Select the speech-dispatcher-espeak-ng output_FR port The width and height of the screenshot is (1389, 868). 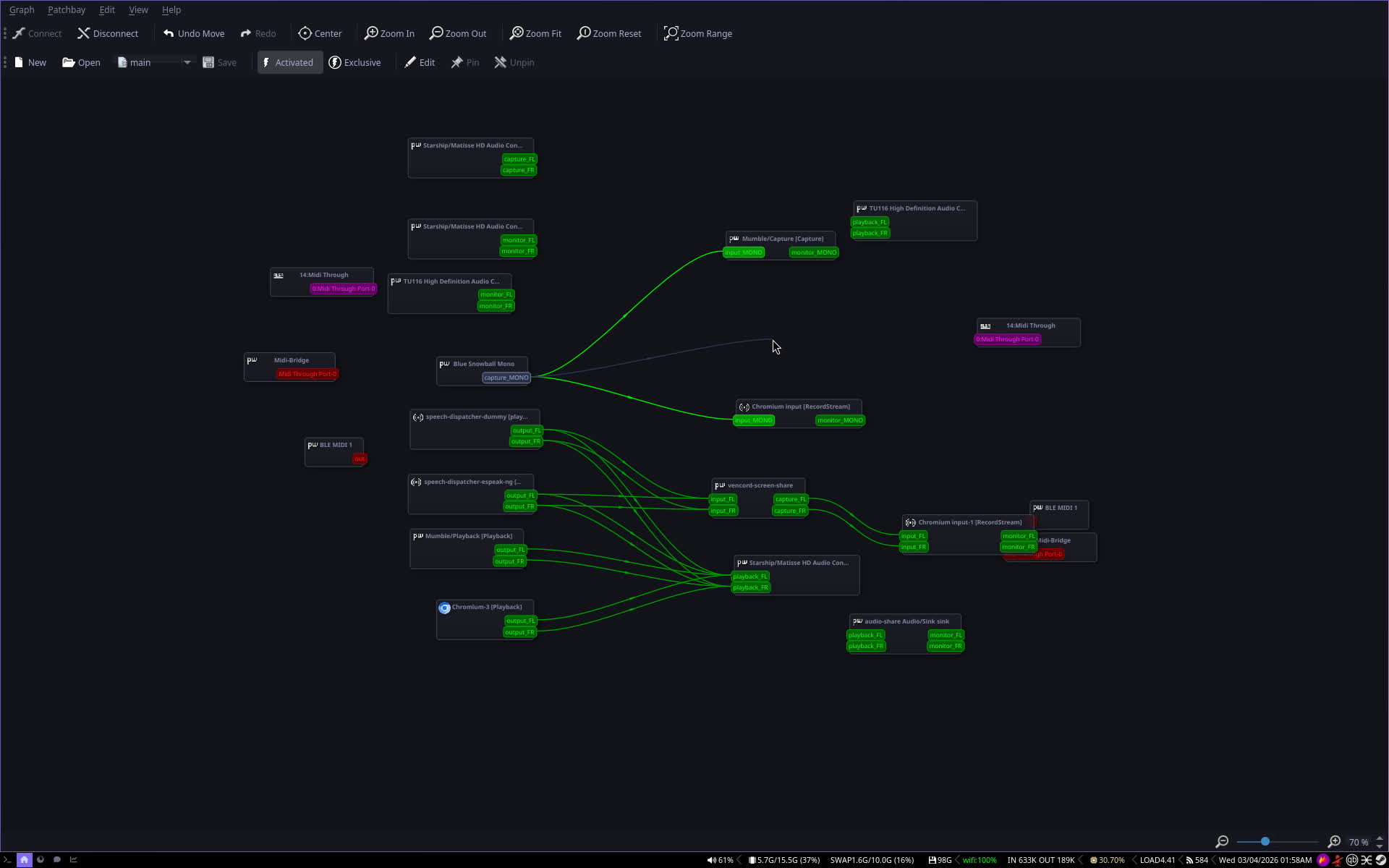(520, 506)
